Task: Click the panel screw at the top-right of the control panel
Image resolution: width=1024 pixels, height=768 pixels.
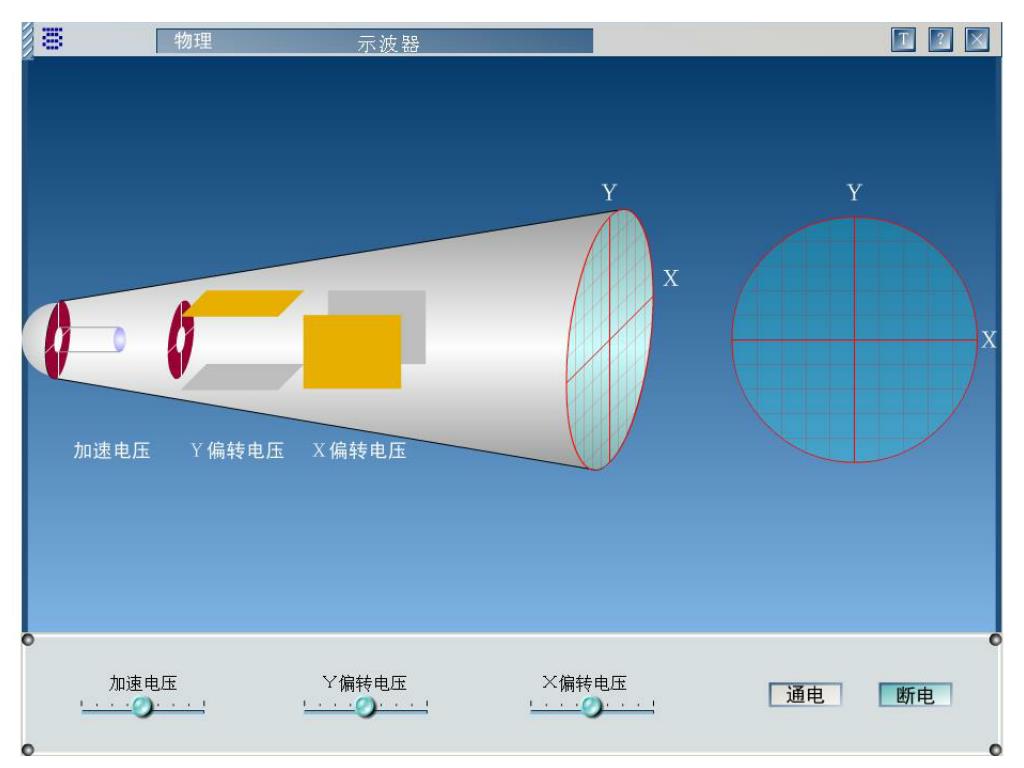Action: click(x=995, y=639)
